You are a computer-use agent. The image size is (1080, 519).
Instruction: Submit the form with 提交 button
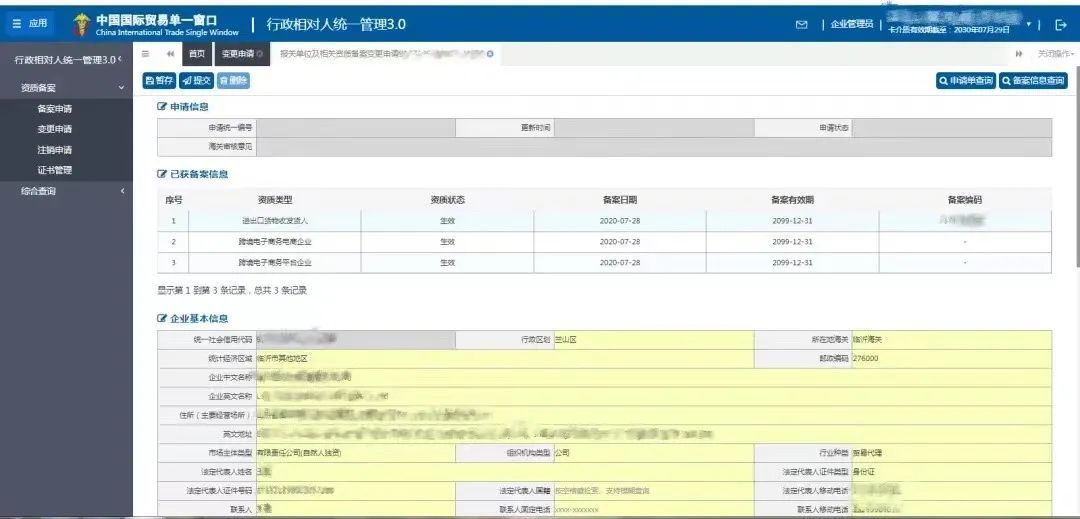(x=196, y=81)
